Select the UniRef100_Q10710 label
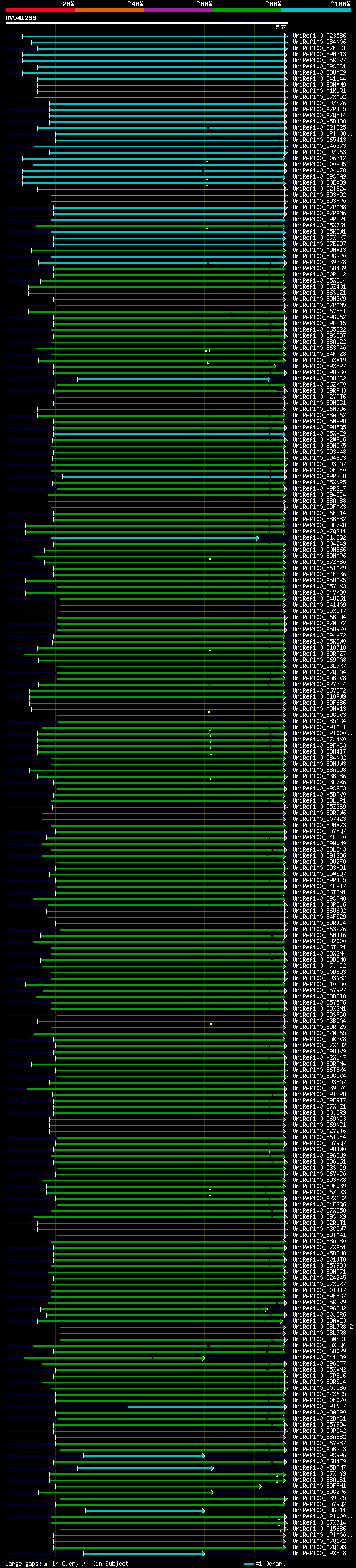356x1568 pixels. pyautogui.click(x=319, y=648)
